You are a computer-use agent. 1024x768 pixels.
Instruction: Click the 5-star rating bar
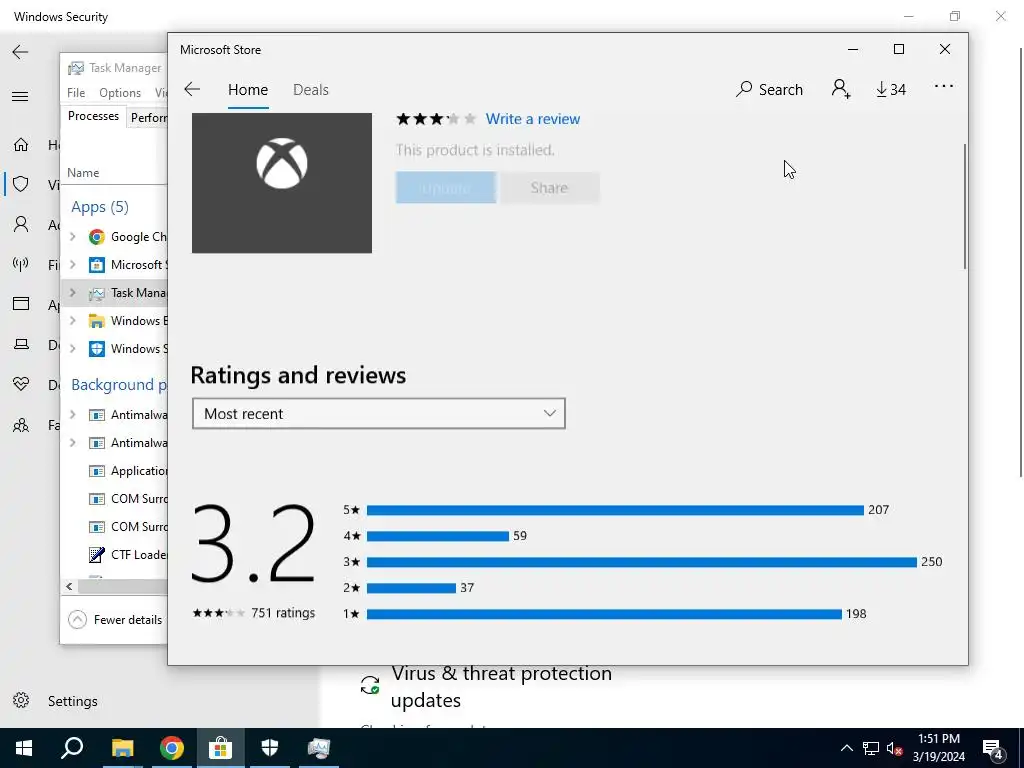[x=615, y=510]
